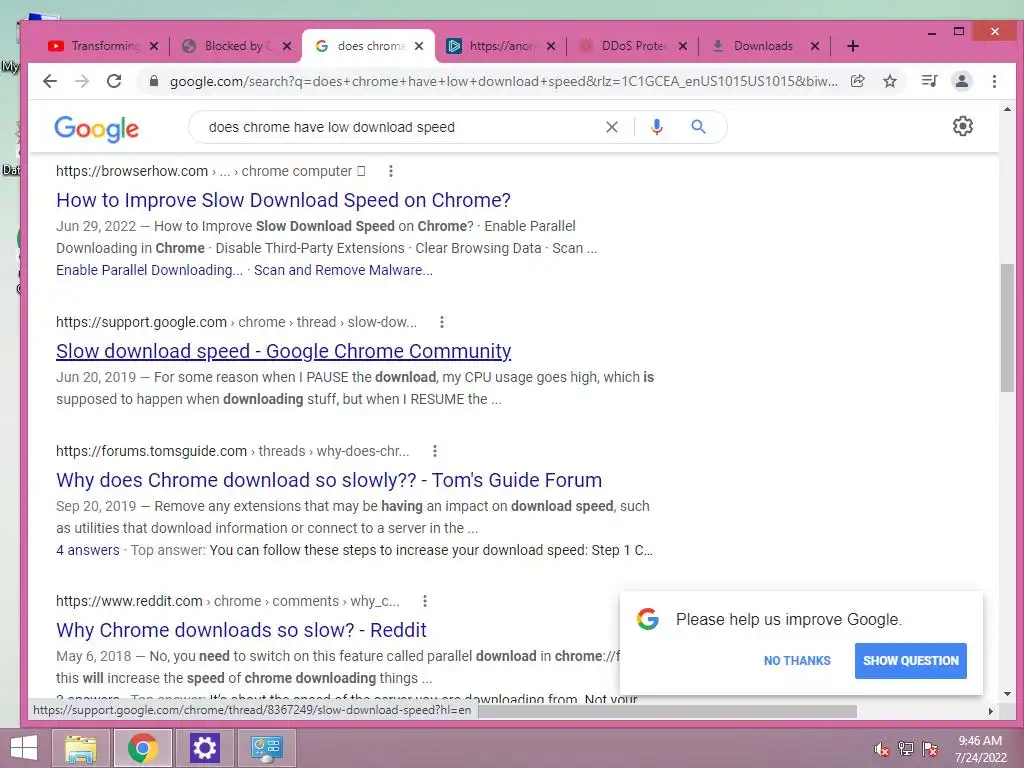Image resolution: width=1024 pixels, height=768 pixels.
Task: Open the network tray icon
Action: pyautogui.click(x=906, y=749)
